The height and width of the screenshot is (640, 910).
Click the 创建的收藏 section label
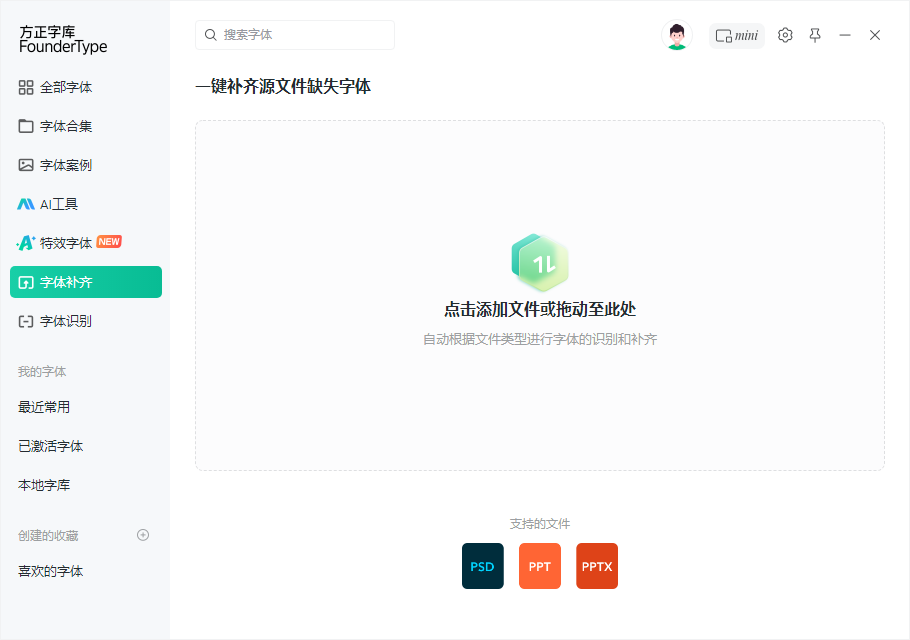click(x=48, y=536)
